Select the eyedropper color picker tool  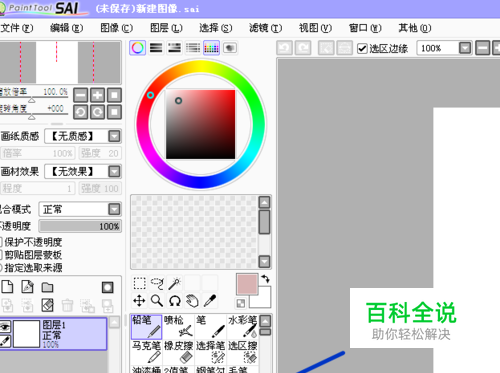[x=210, y=301]
